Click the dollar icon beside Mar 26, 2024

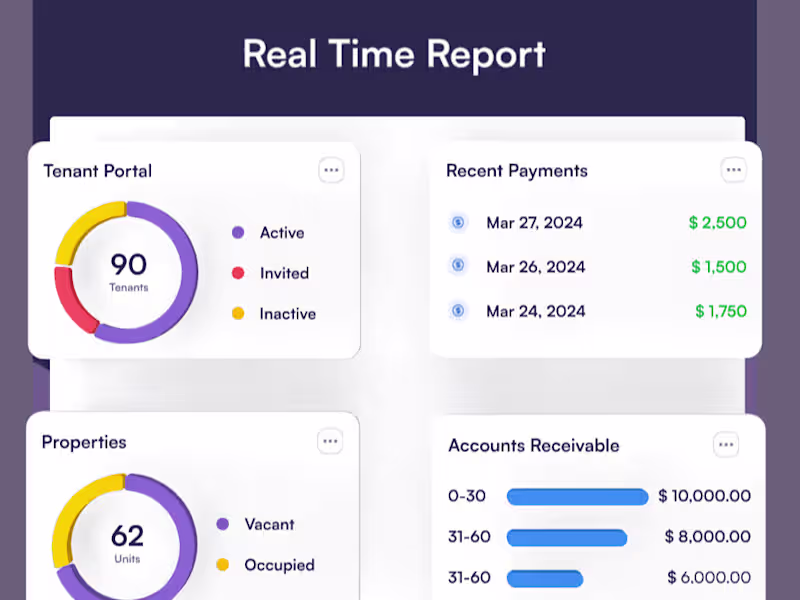click(x=458, y=265)
